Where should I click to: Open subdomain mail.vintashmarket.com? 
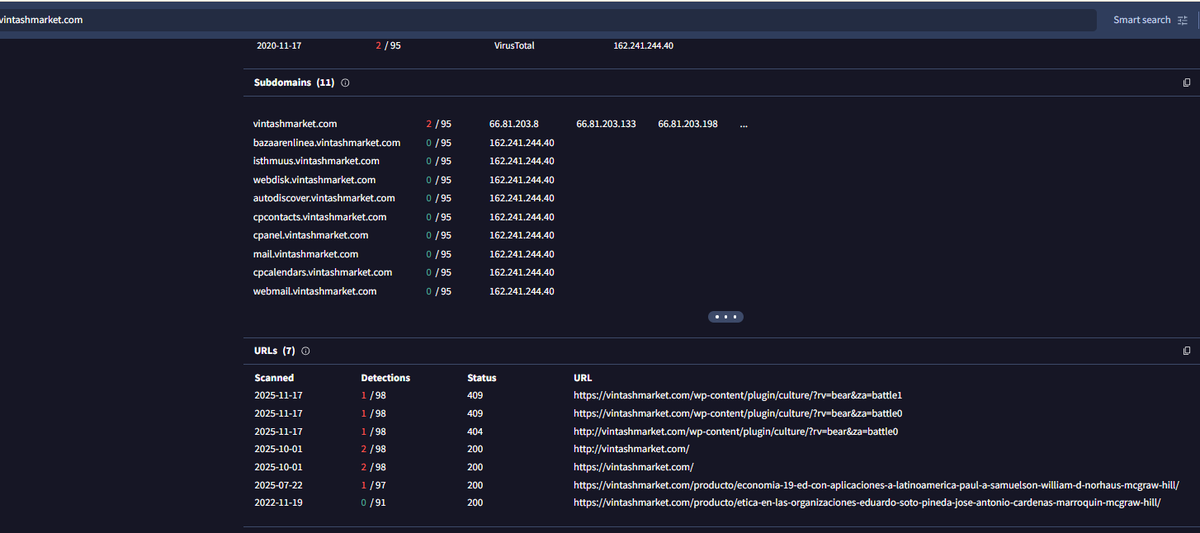click(x=306, y=254)
